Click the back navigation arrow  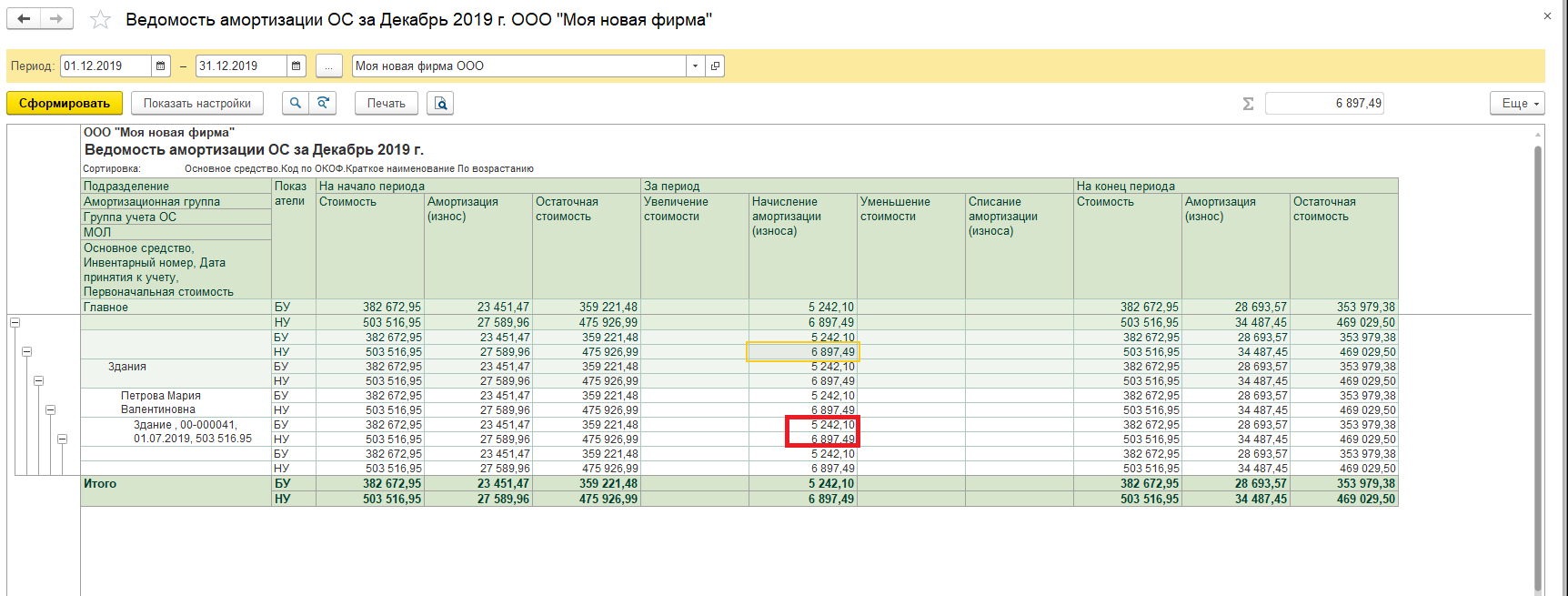(25, 19)
